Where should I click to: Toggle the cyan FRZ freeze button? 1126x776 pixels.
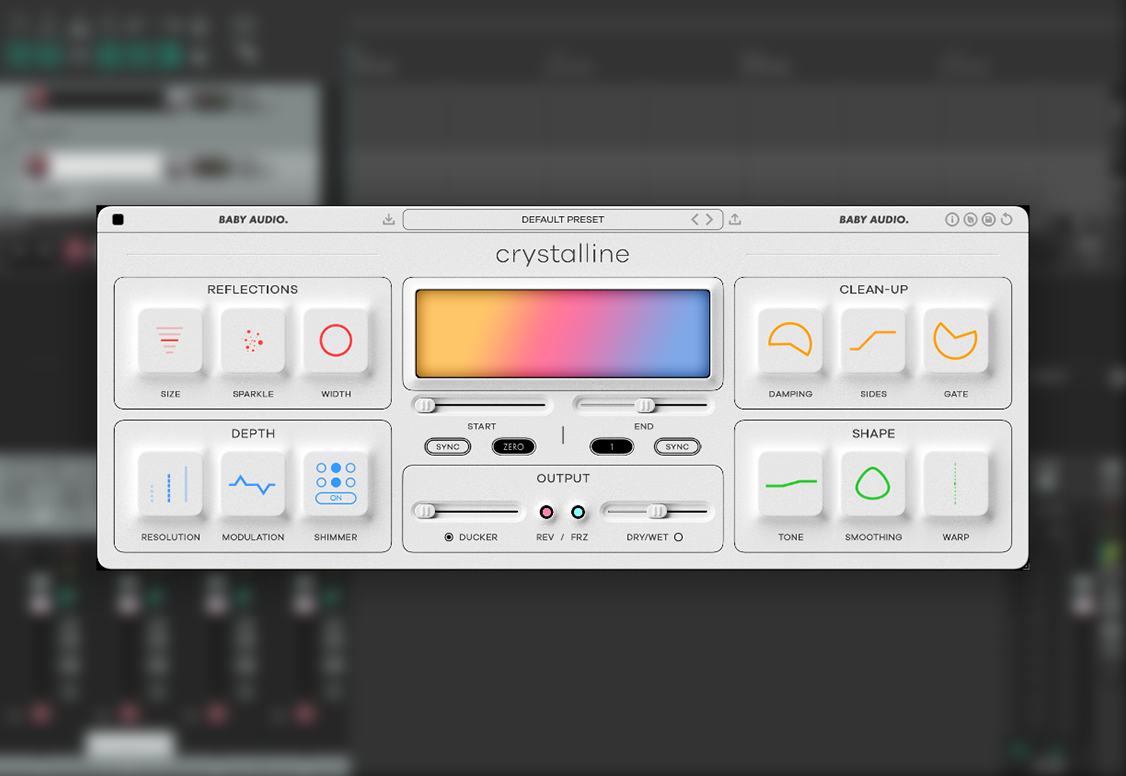click(x=578, y=512)
